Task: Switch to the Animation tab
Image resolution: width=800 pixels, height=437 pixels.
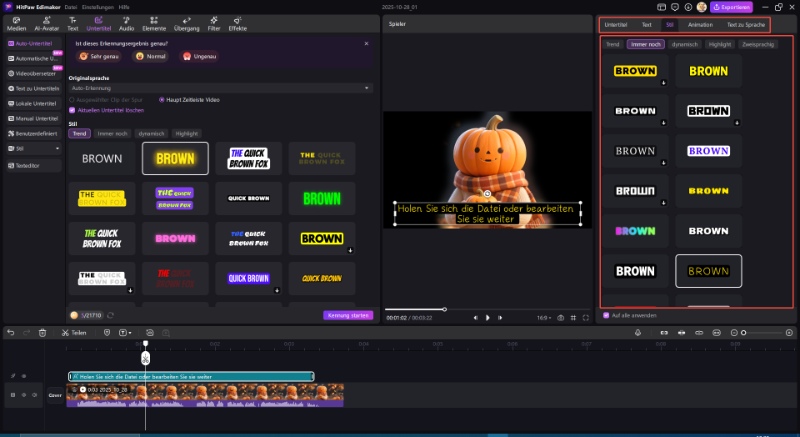Action: pos(700,23)
